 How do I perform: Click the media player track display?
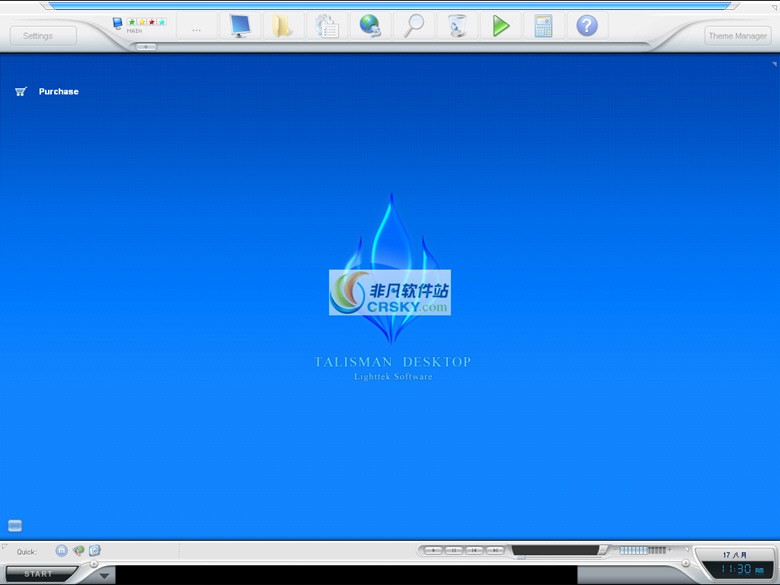[x=556, y=550]
